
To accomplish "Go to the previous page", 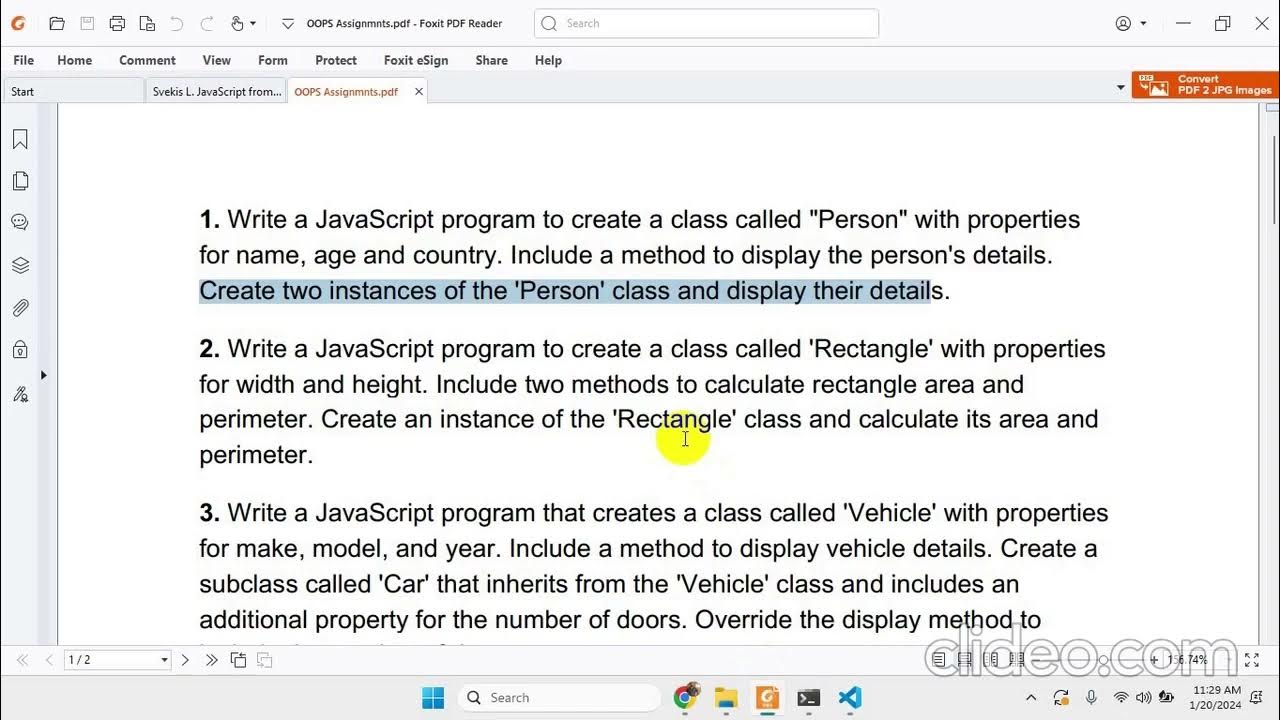I will click(x=48, y=660).
